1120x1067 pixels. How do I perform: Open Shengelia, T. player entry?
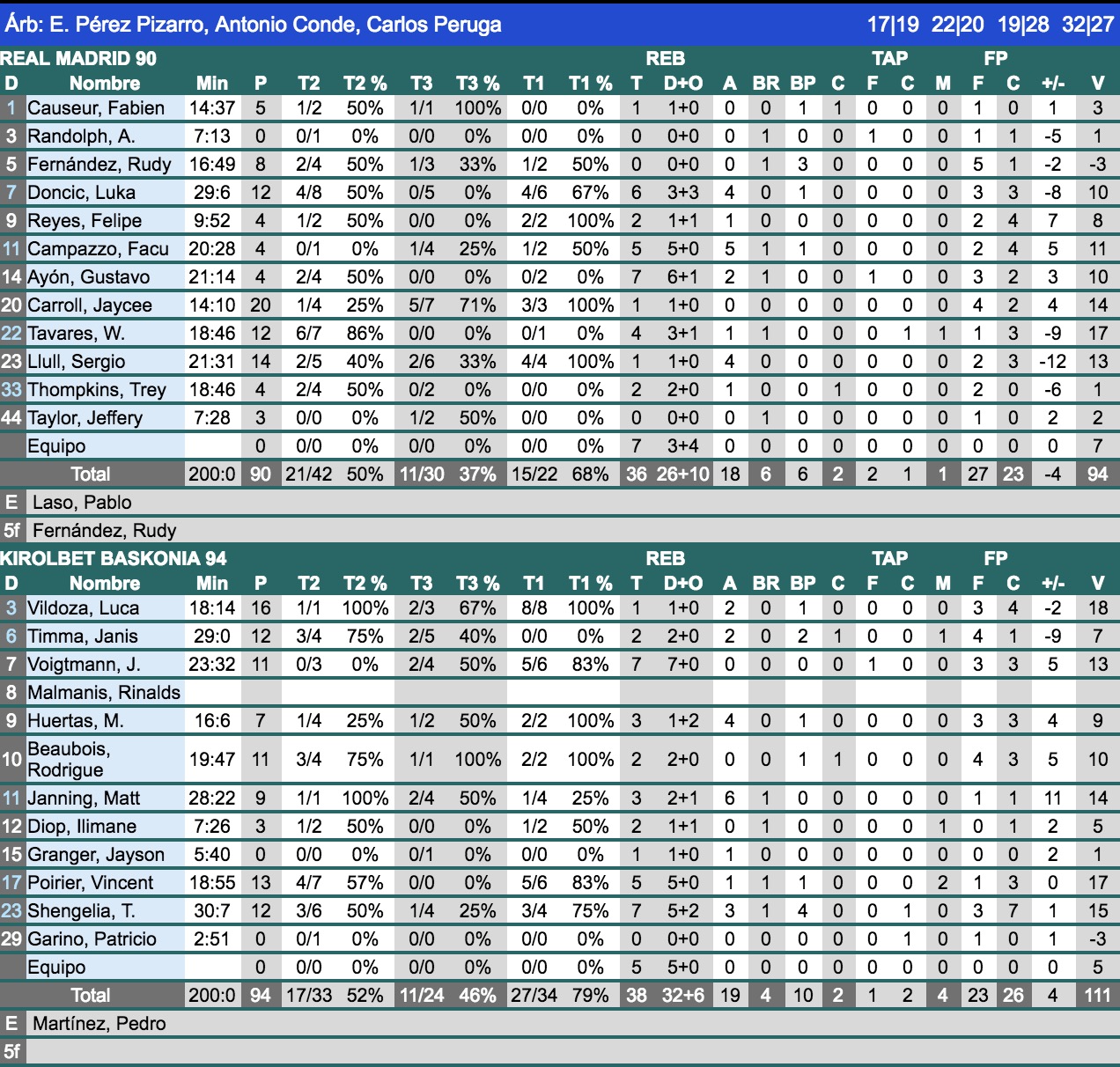(x=81, y=911)
